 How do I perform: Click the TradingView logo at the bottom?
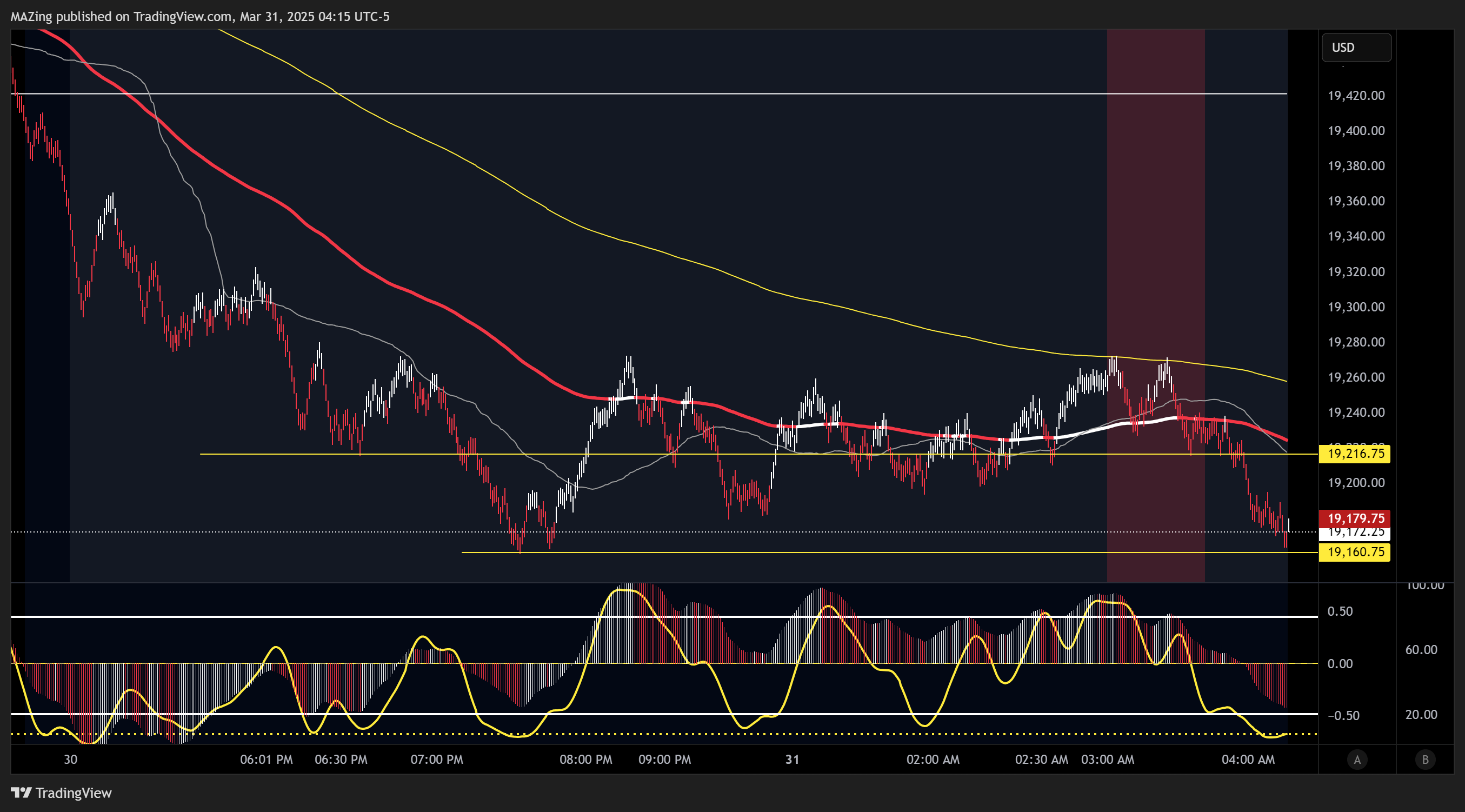pos(62,793)
